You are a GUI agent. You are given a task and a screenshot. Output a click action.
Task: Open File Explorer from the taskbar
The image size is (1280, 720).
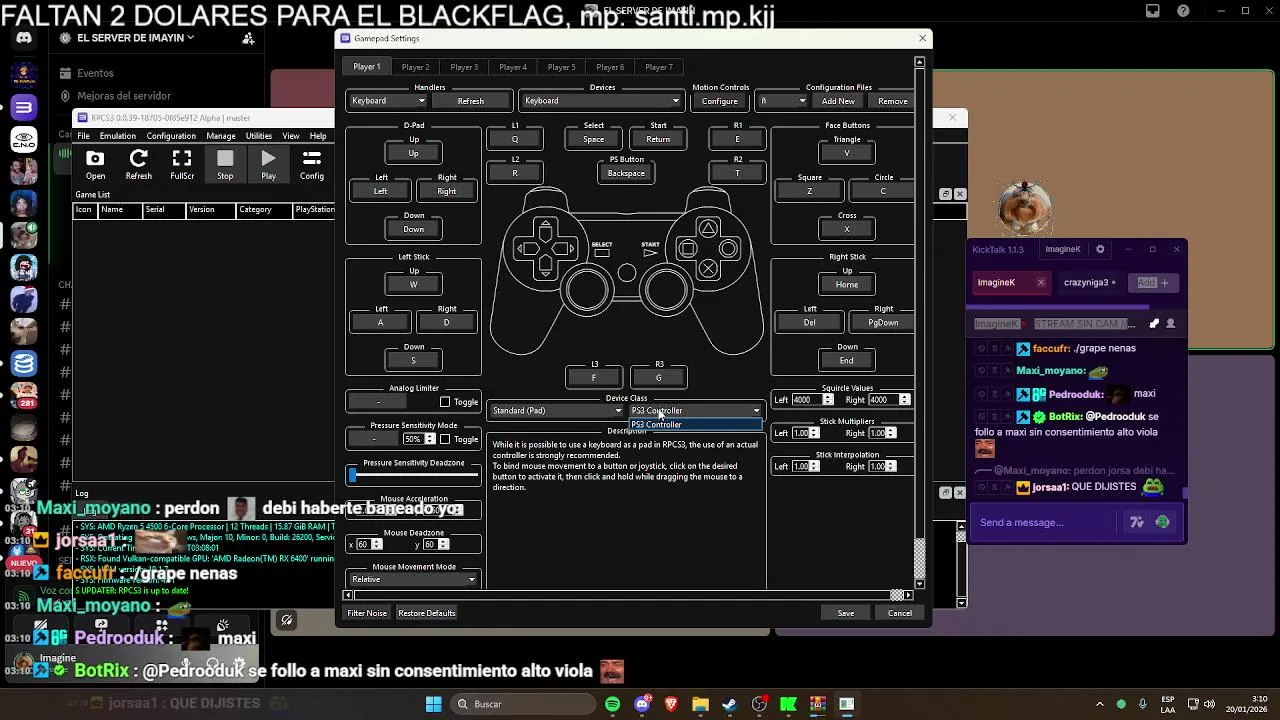pos(700,704)
